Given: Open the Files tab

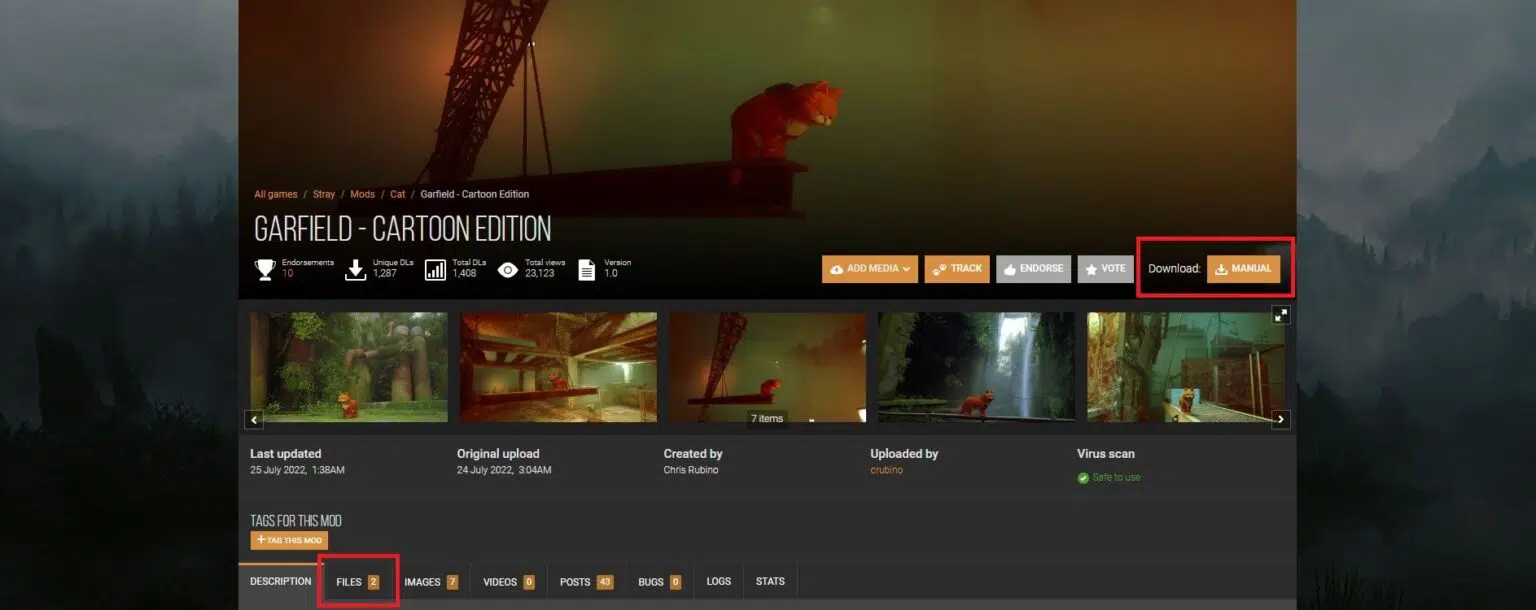Looking at the screenshot, I should click(358, 582).
